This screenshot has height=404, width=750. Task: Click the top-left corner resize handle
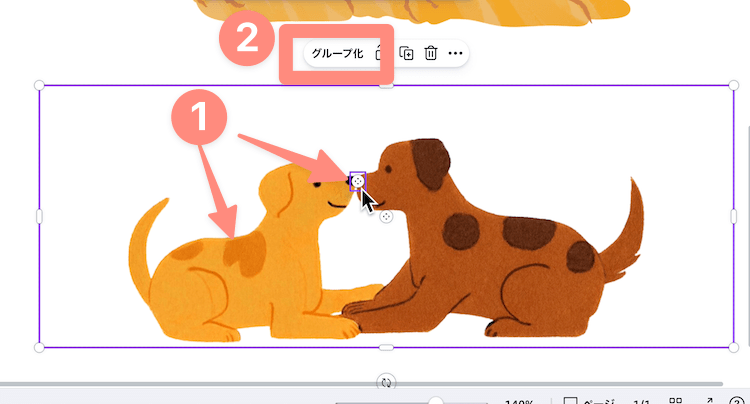(x=39, y=86)
